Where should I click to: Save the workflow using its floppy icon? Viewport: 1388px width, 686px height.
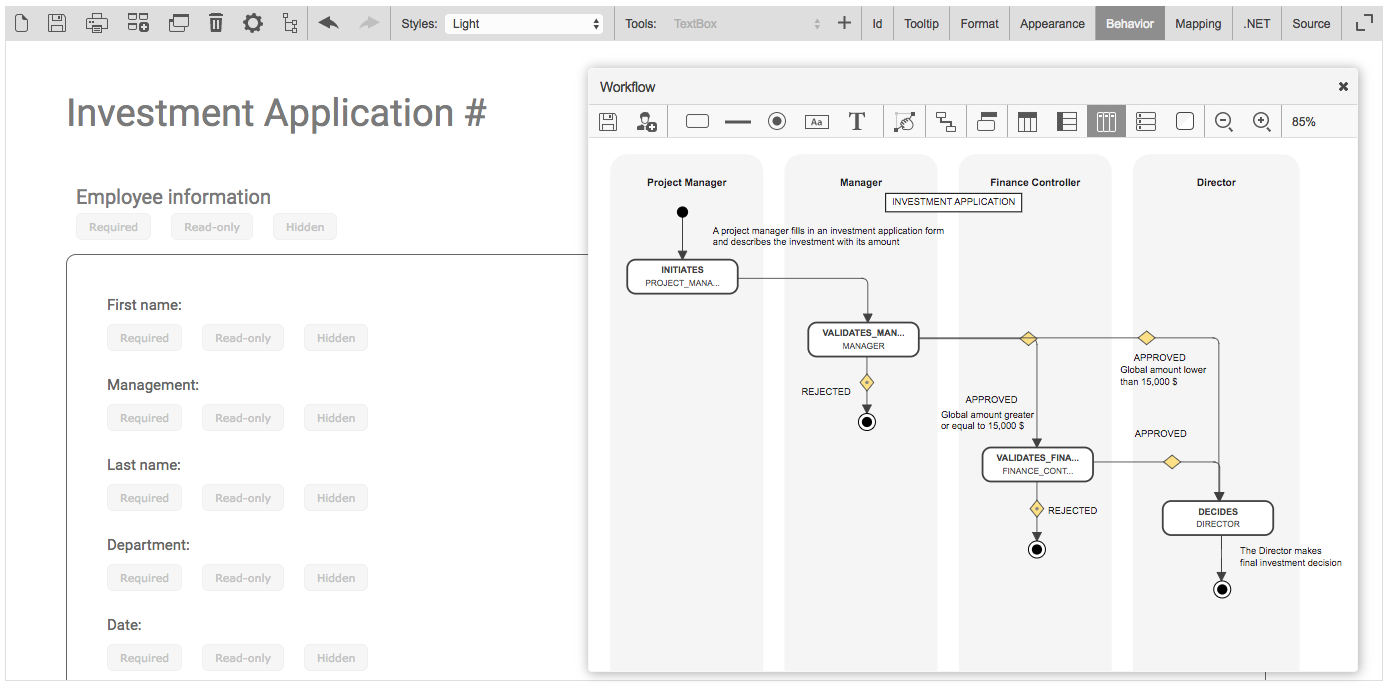click(608, 122)
